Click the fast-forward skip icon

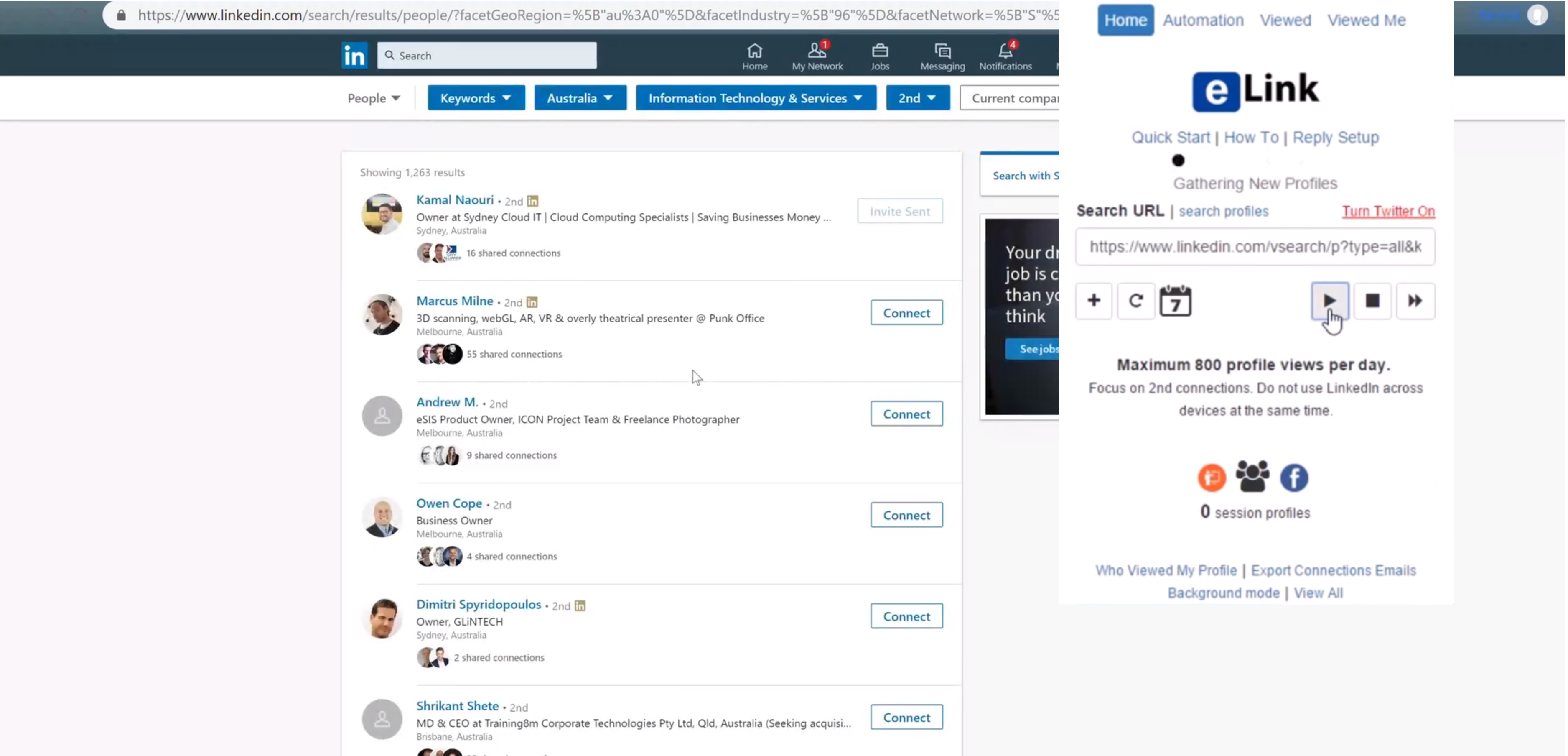pos(1415,300)
